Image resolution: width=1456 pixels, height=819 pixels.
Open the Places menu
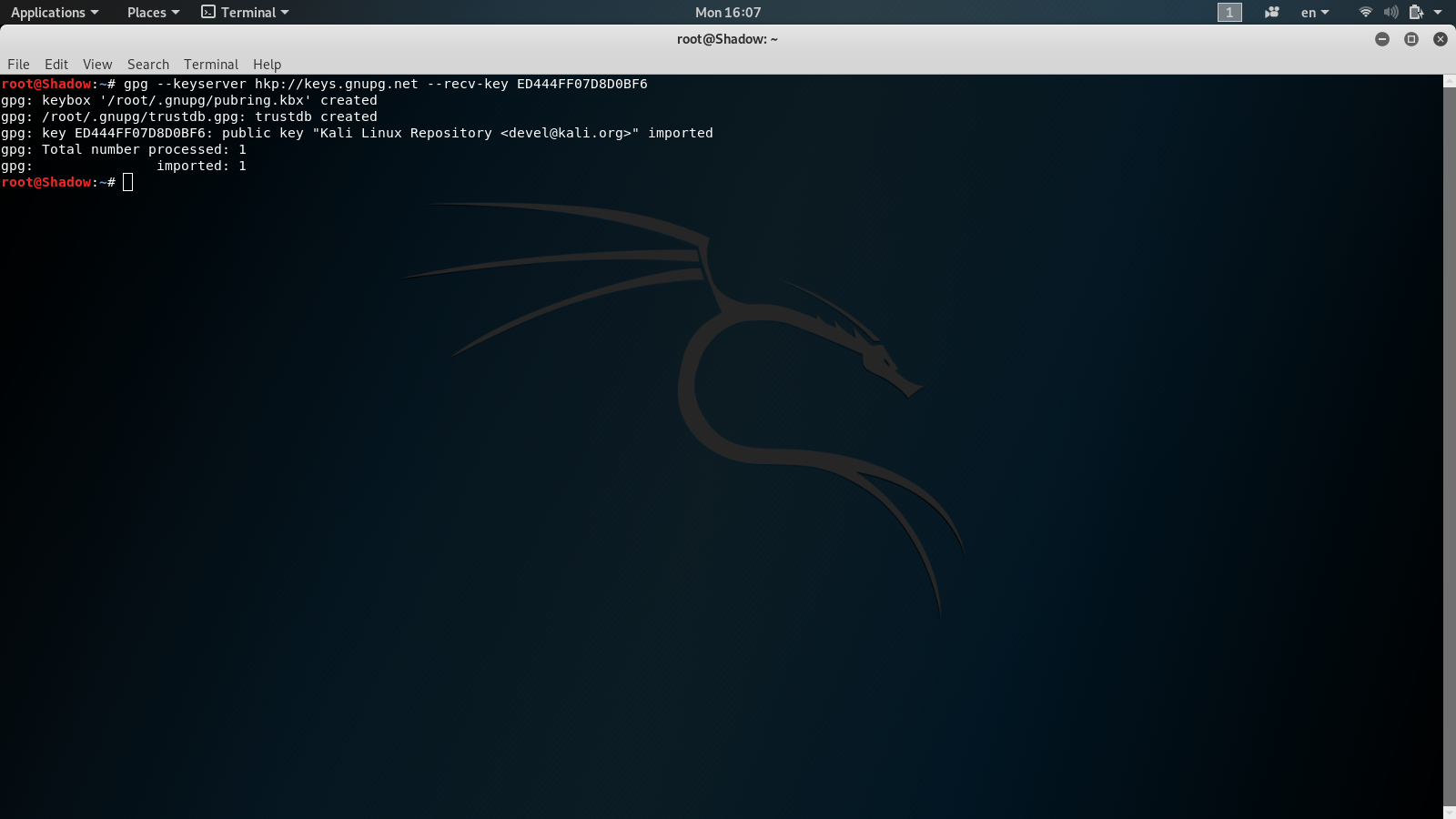pos(153,13)
